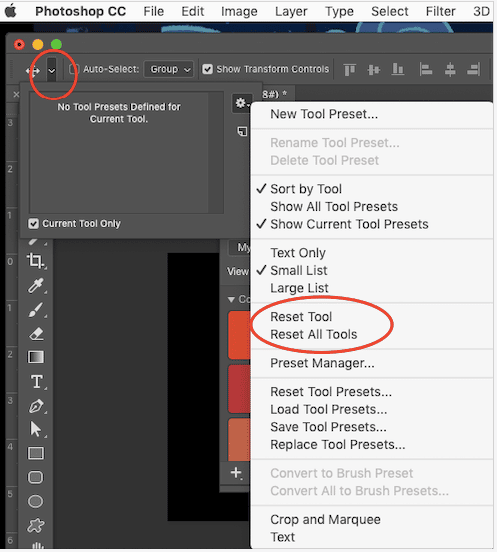The height and width of the screenshot is (552, 497).
Task: Open the Apple menu
Action: [11, 11]
